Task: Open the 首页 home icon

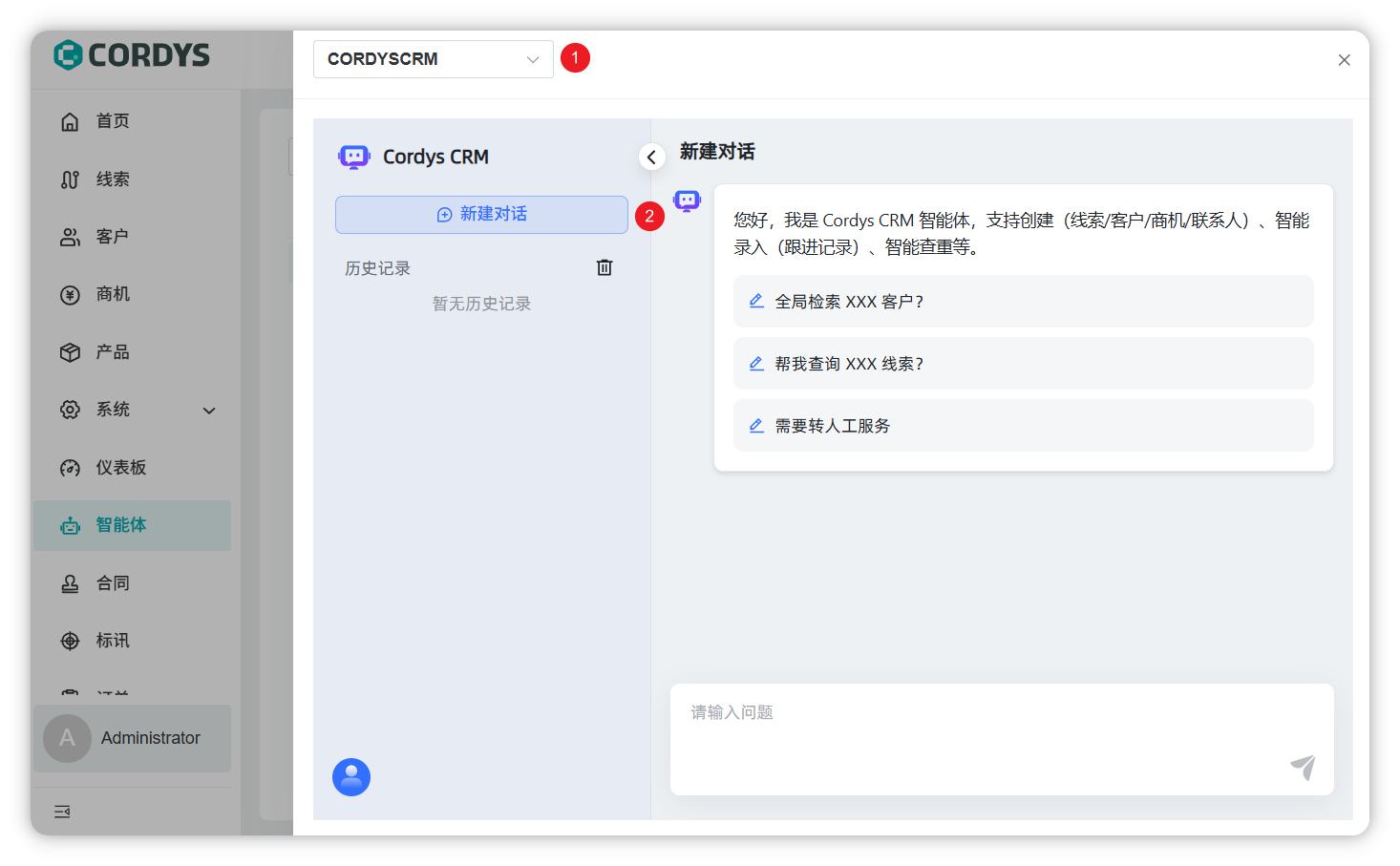Action: point(70,121)
